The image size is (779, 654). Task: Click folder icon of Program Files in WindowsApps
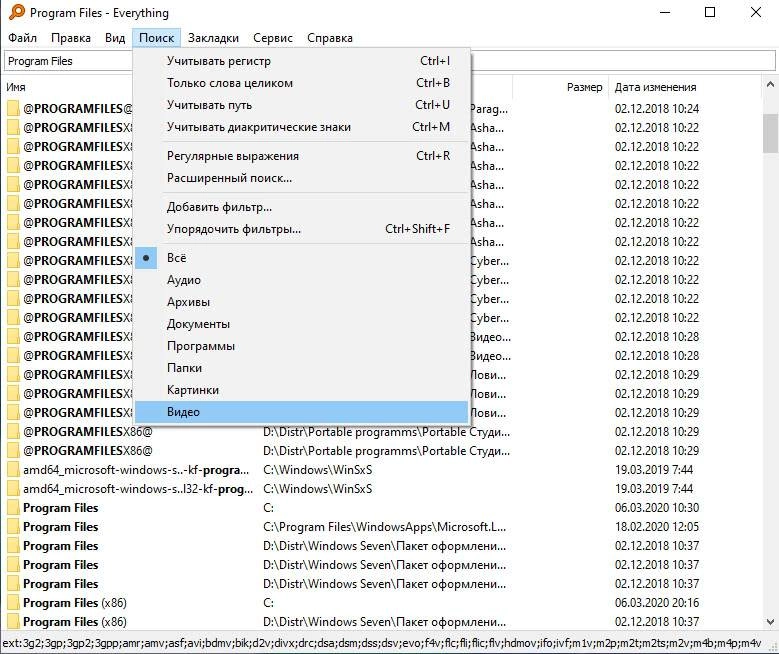[x=13, y=527]
